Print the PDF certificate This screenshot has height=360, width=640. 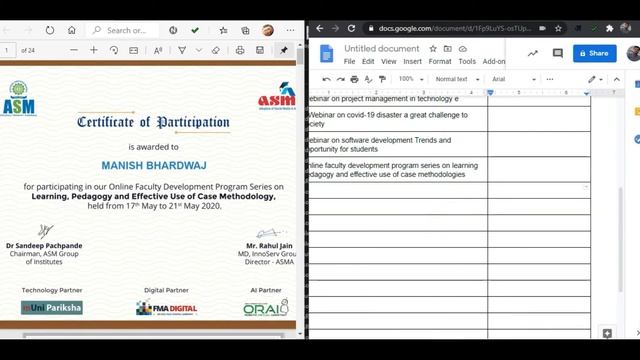pyautogui.click(x=240, y=50)
